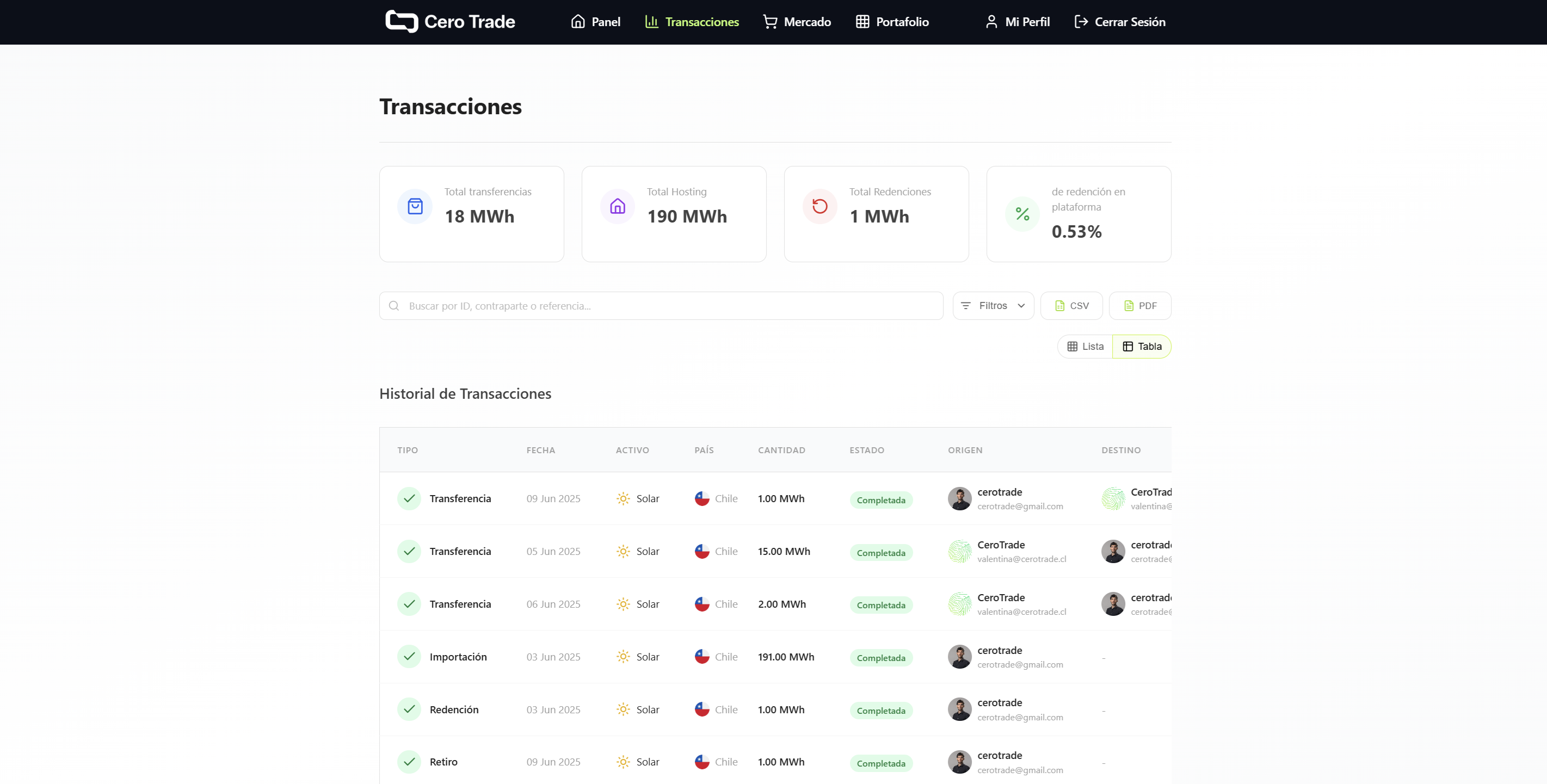Click the sun icon in Redención row
Screen dimensions: 1547x784
[x=623, y=709]
